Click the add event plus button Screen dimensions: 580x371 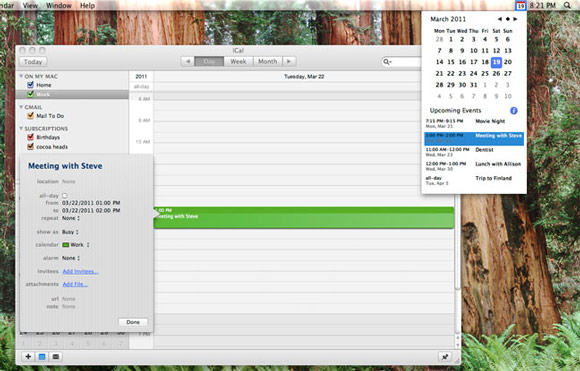pyautogui.click(x=28, y=357)
